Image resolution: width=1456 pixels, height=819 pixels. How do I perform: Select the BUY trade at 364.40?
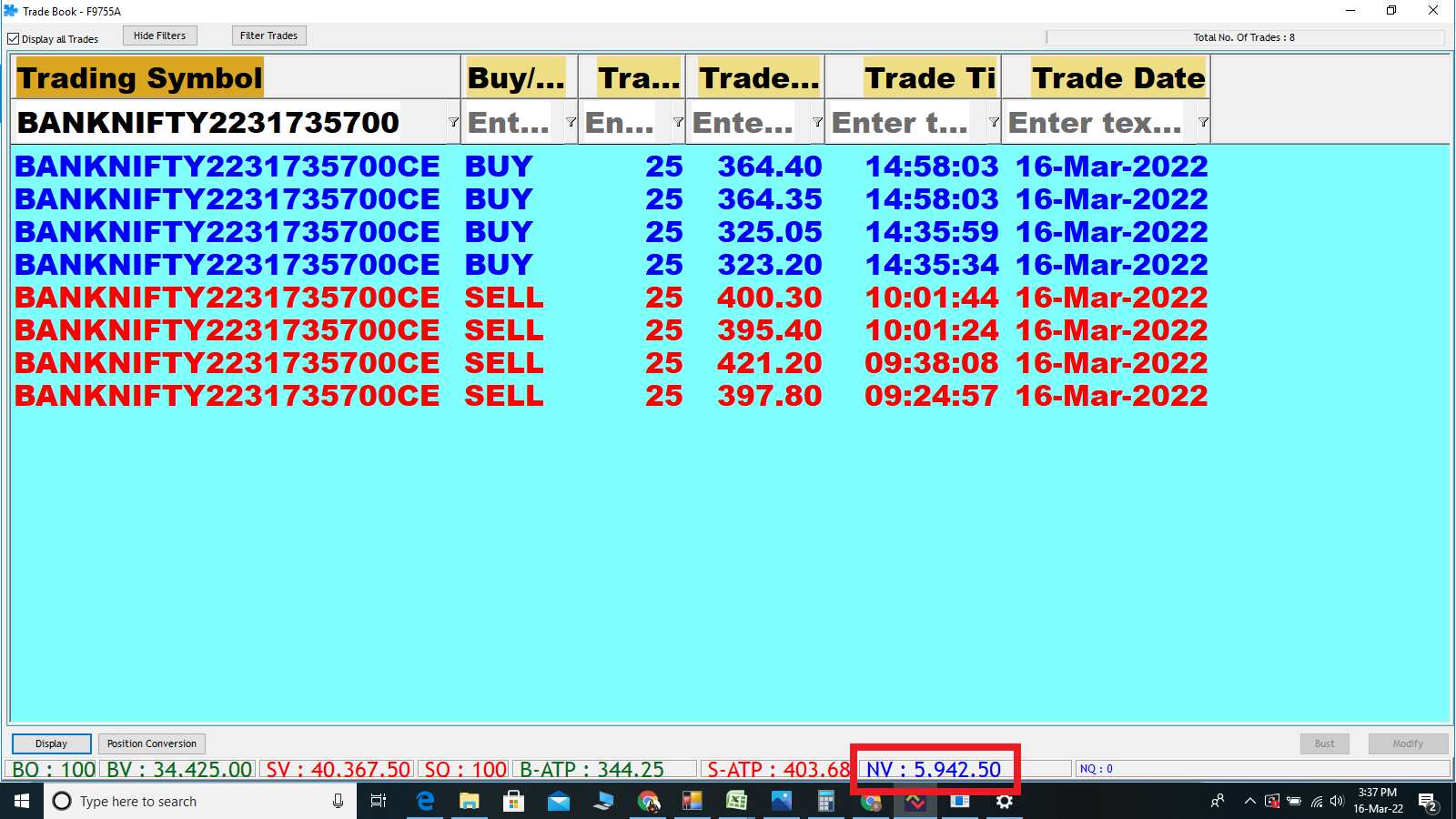point(769,167)
